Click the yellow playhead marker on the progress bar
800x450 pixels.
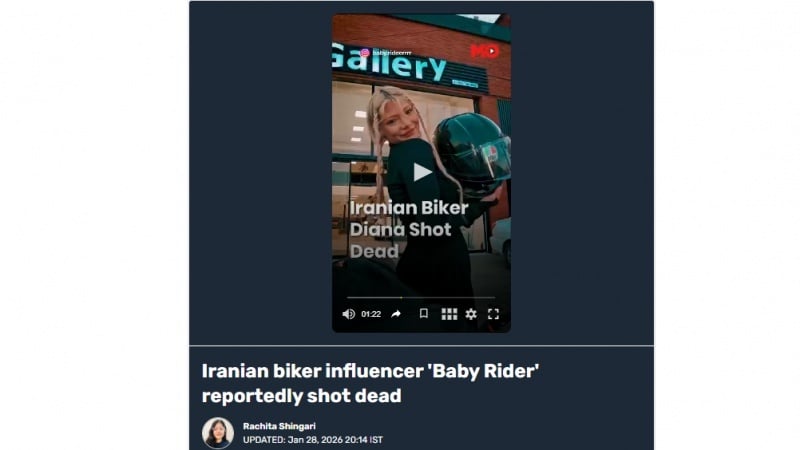coord(401,297)
